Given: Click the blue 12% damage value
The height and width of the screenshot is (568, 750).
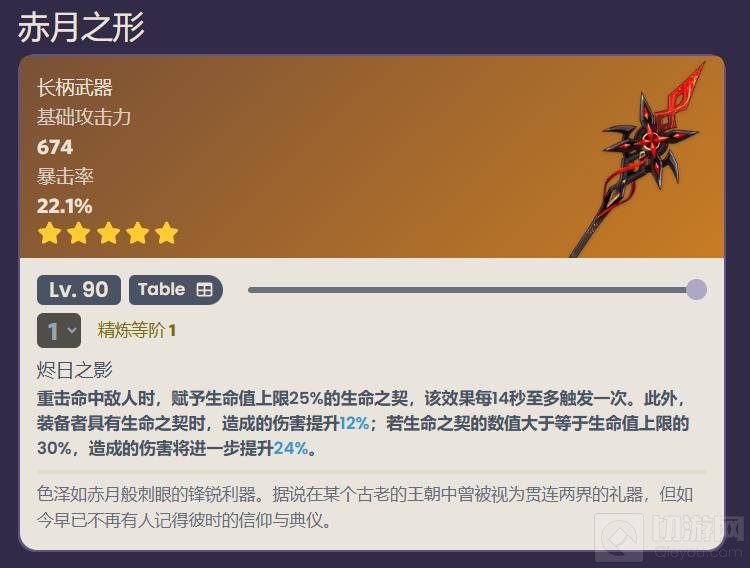Looking at the screenshot, I should (354, 423).
